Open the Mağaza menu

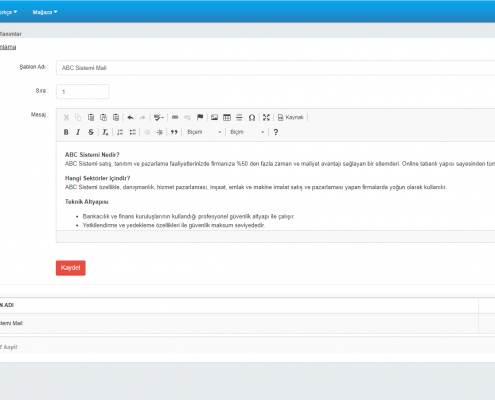45,12
